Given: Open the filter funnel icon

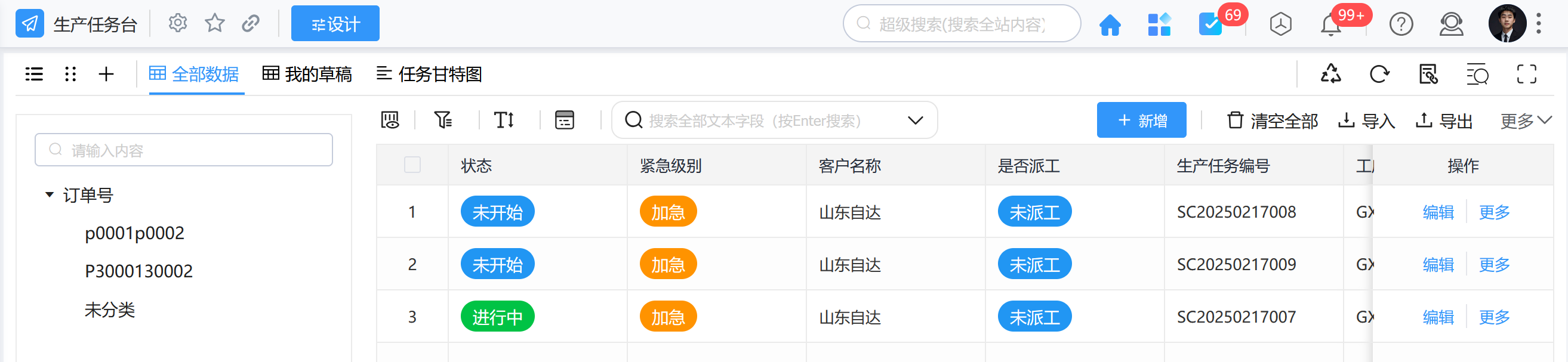Looking at the screenshot, I should [x=442, y=120].
